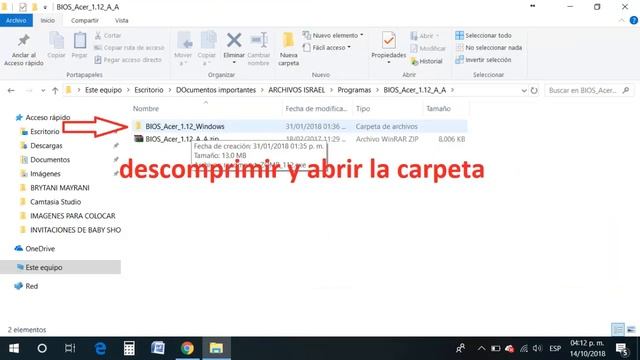
Task: Click Cortar in the ribbon
Action: [x=108, y=36]
